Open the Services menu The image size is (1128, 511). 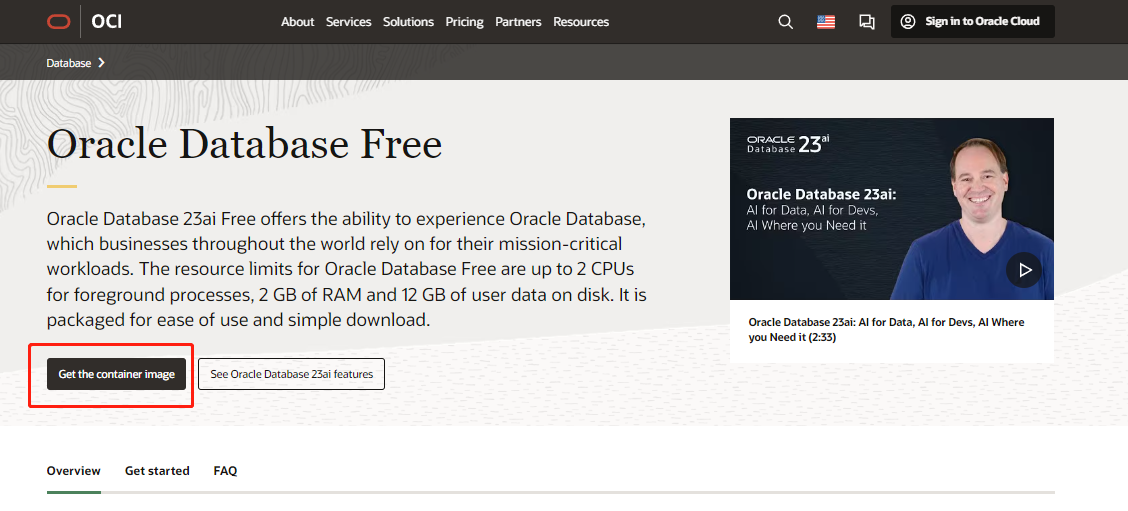(x=348, y=22)
